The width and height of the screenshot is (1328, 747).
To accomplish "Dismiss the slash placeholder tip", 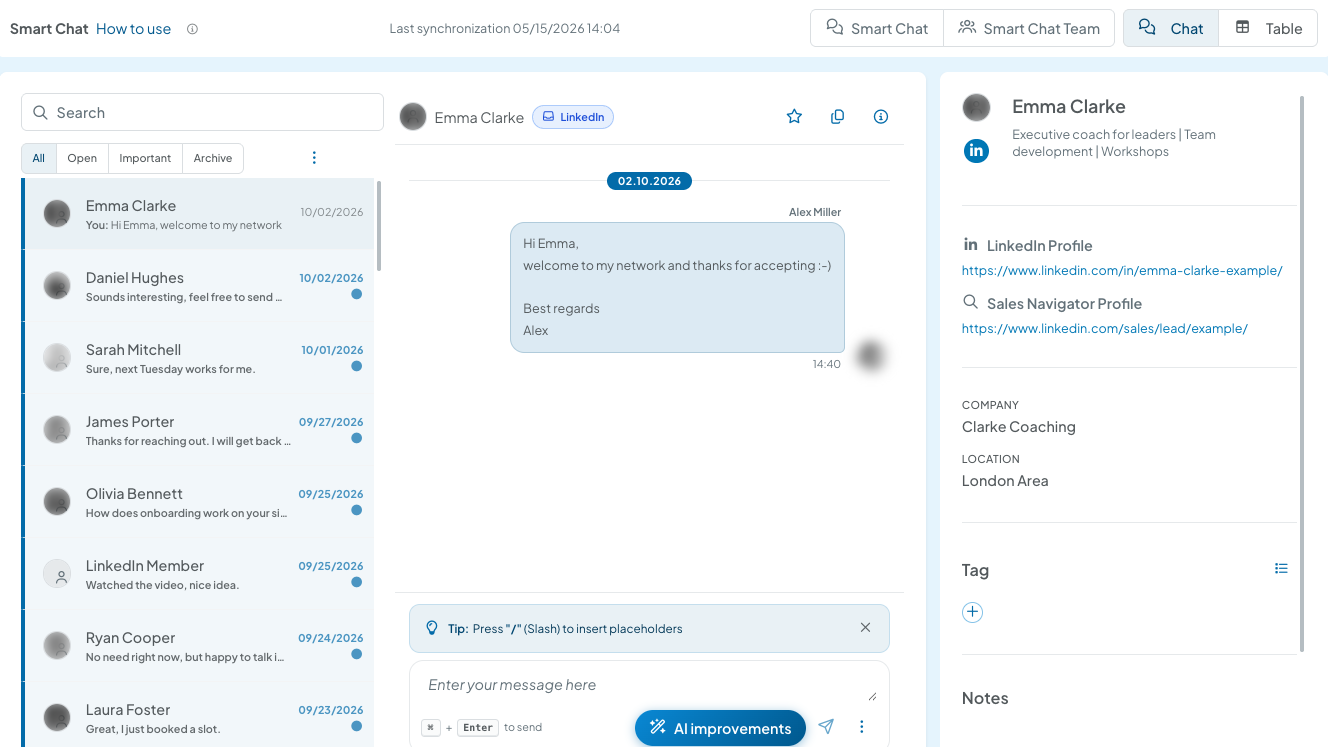I will [x=865, y=628].
